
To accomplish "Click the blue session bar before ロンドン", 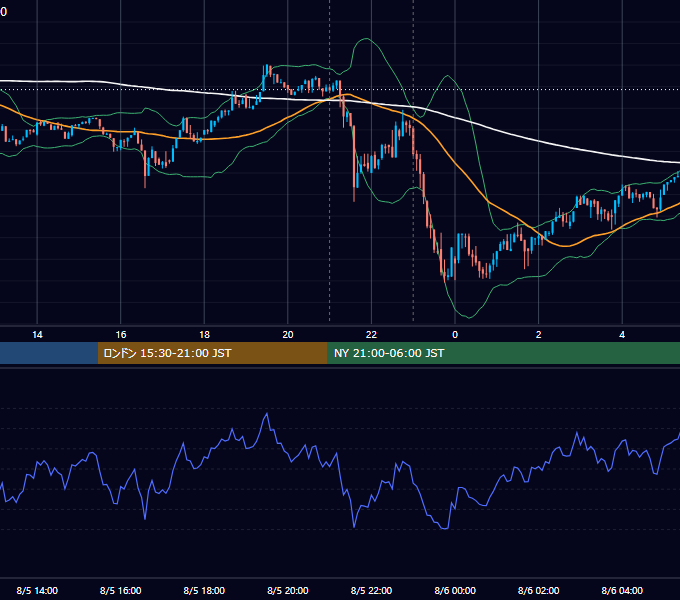I will click(49, 353).
